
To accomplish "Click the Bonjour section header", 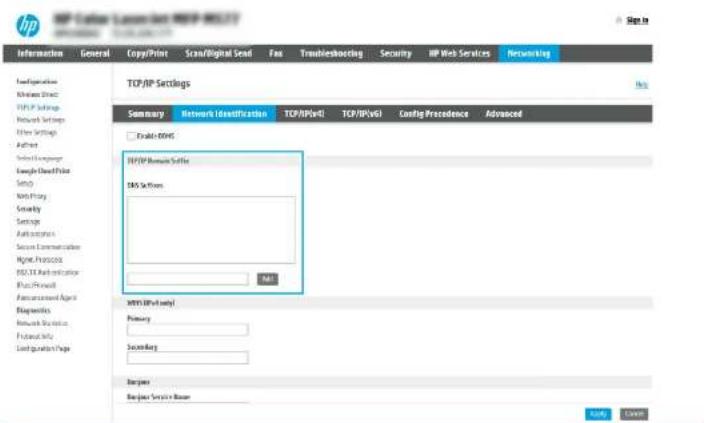I will (138, 382).
